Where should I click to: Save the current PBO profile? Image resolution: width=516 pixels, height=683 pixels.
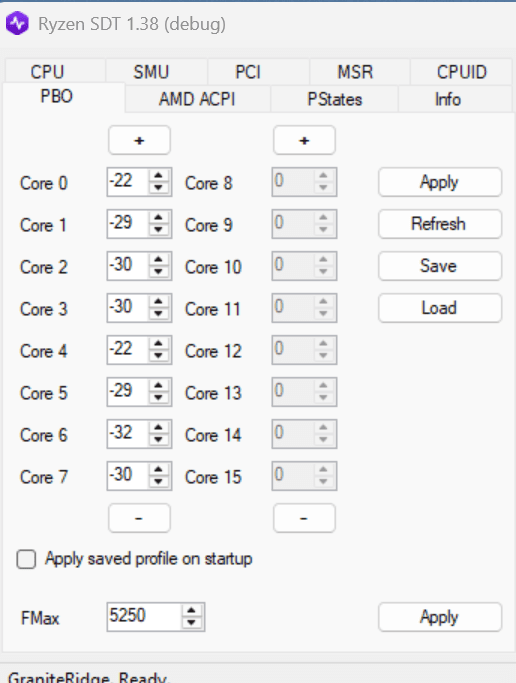[440, 266]
